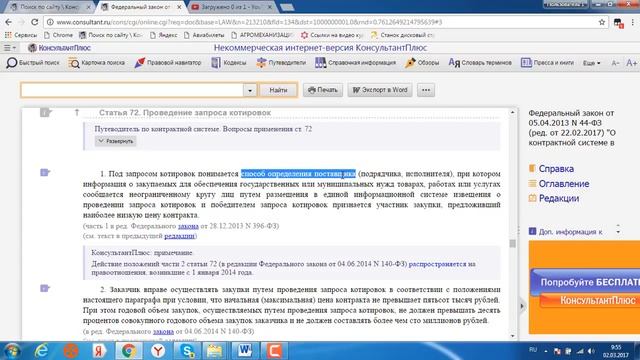Viewport: 640px width, 360px height.
Task: Open Yandex browser Y icon in taskbar
Action: tap(158, 351)
